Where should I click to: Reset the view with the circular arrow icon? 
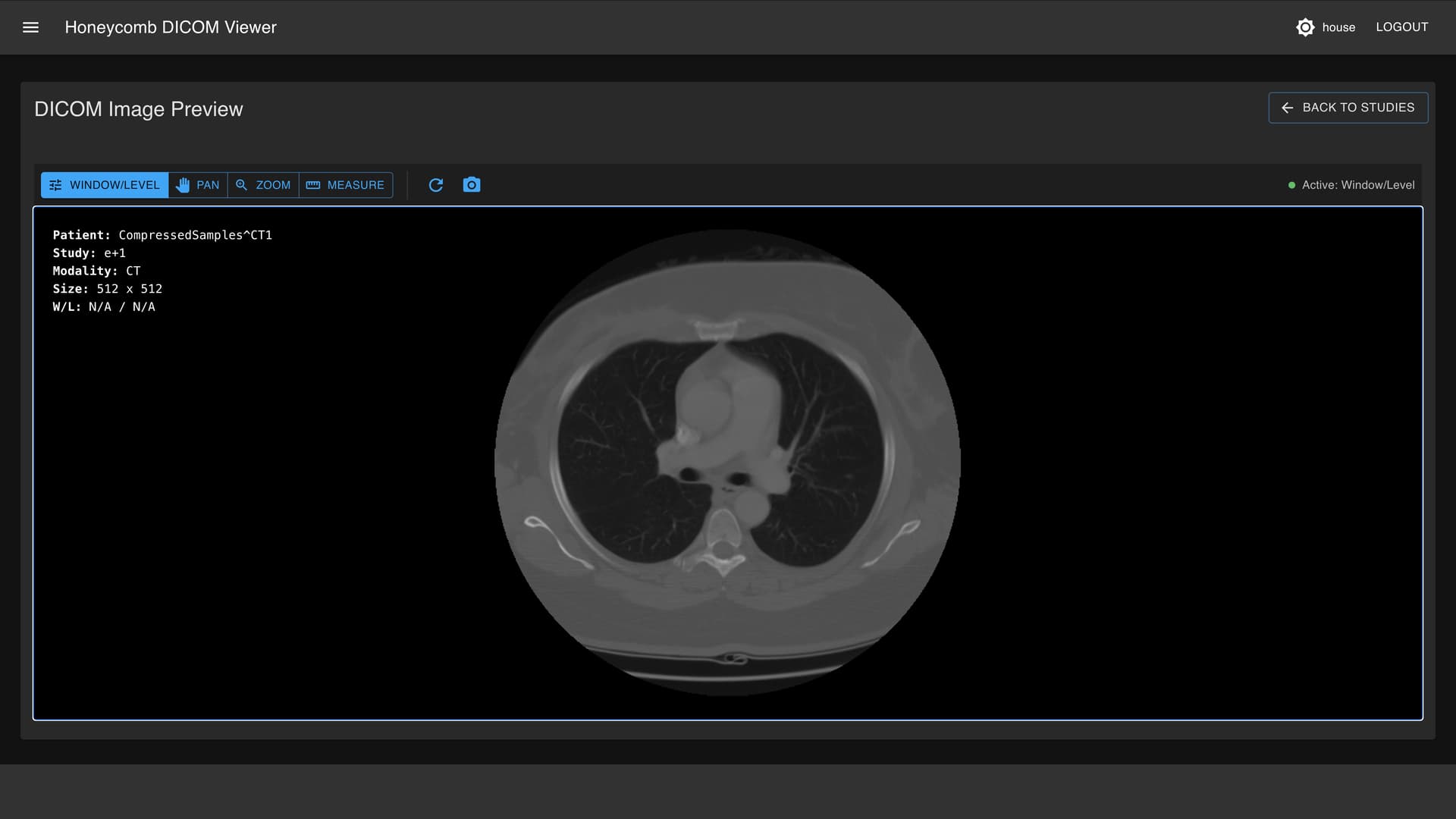click(x=436, y=185)
